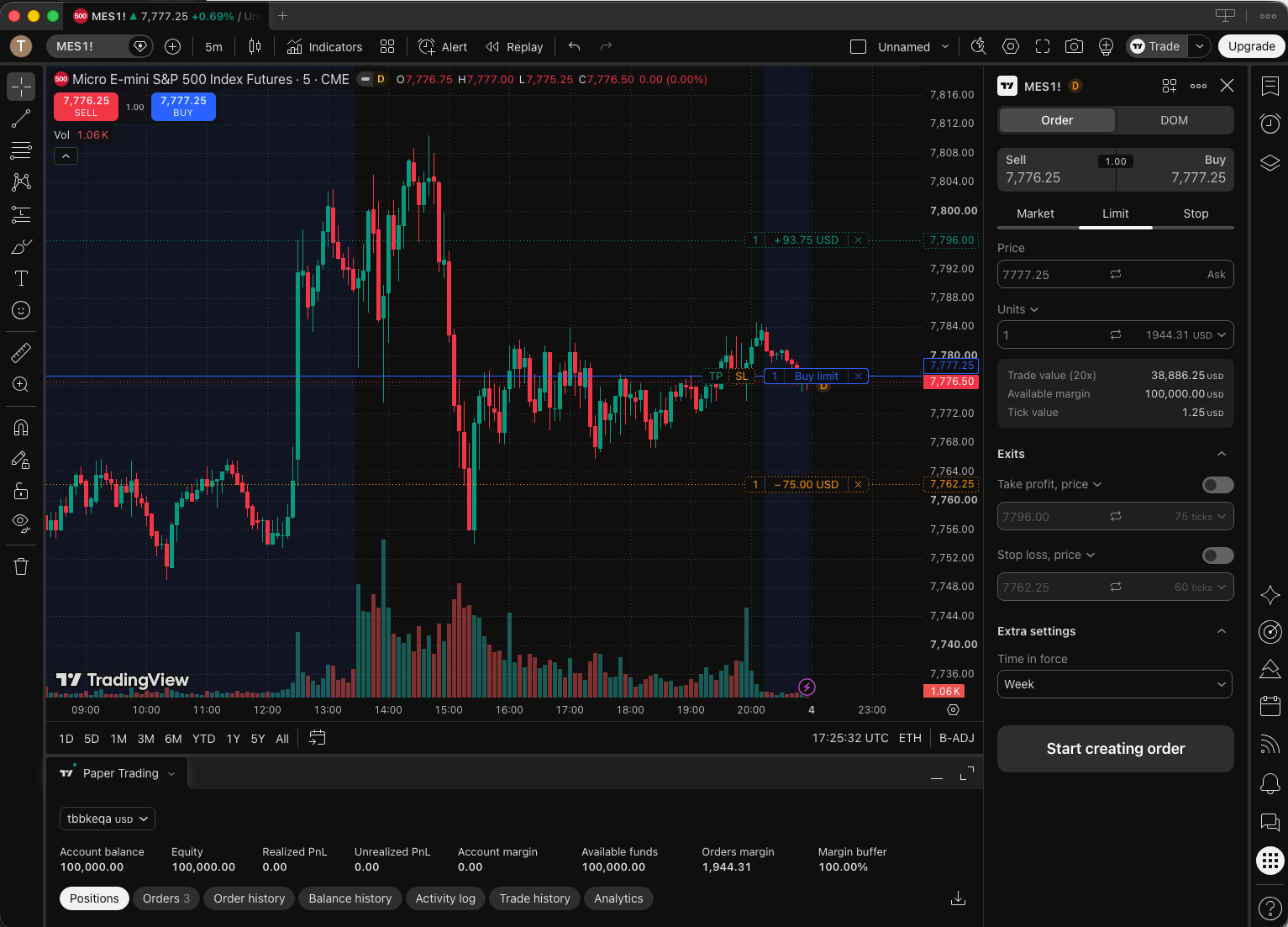1288x927 pixels.
Task: Open chart settings hexagon icon
Action: [1011, 46]
